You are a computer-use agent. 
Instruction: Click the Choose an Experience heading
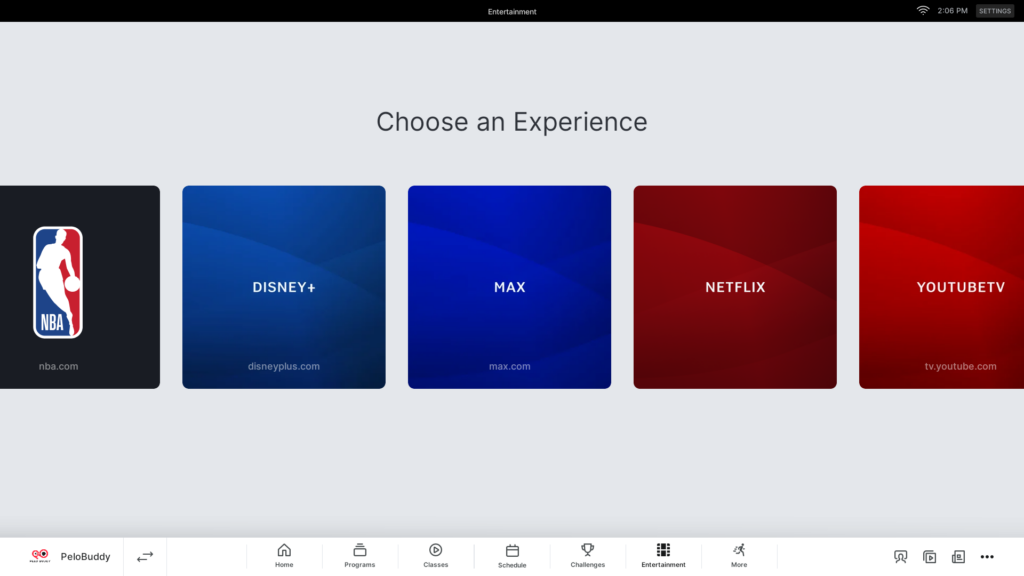click(x=512, y=122)
